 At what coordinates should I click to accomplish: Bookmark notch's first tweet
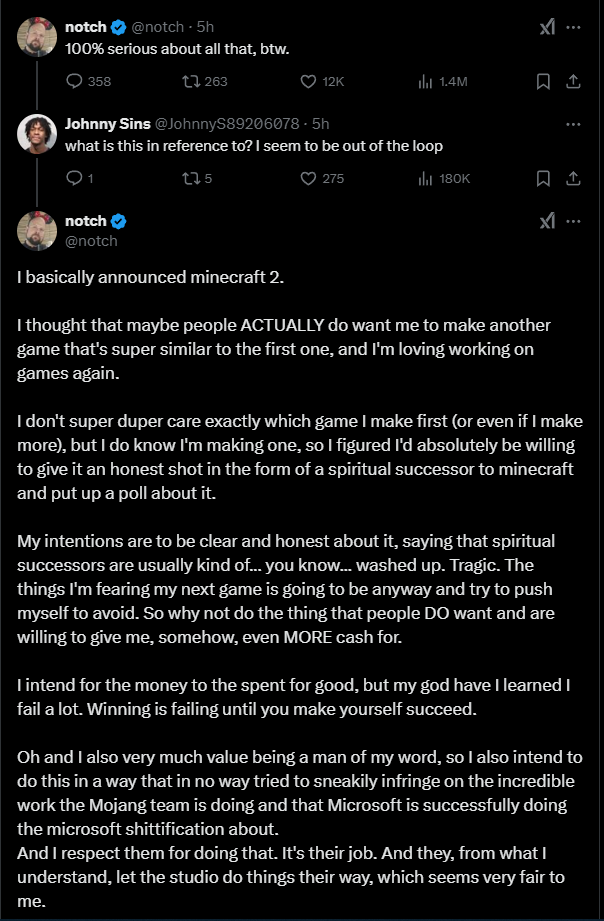[x=543, y=82]
